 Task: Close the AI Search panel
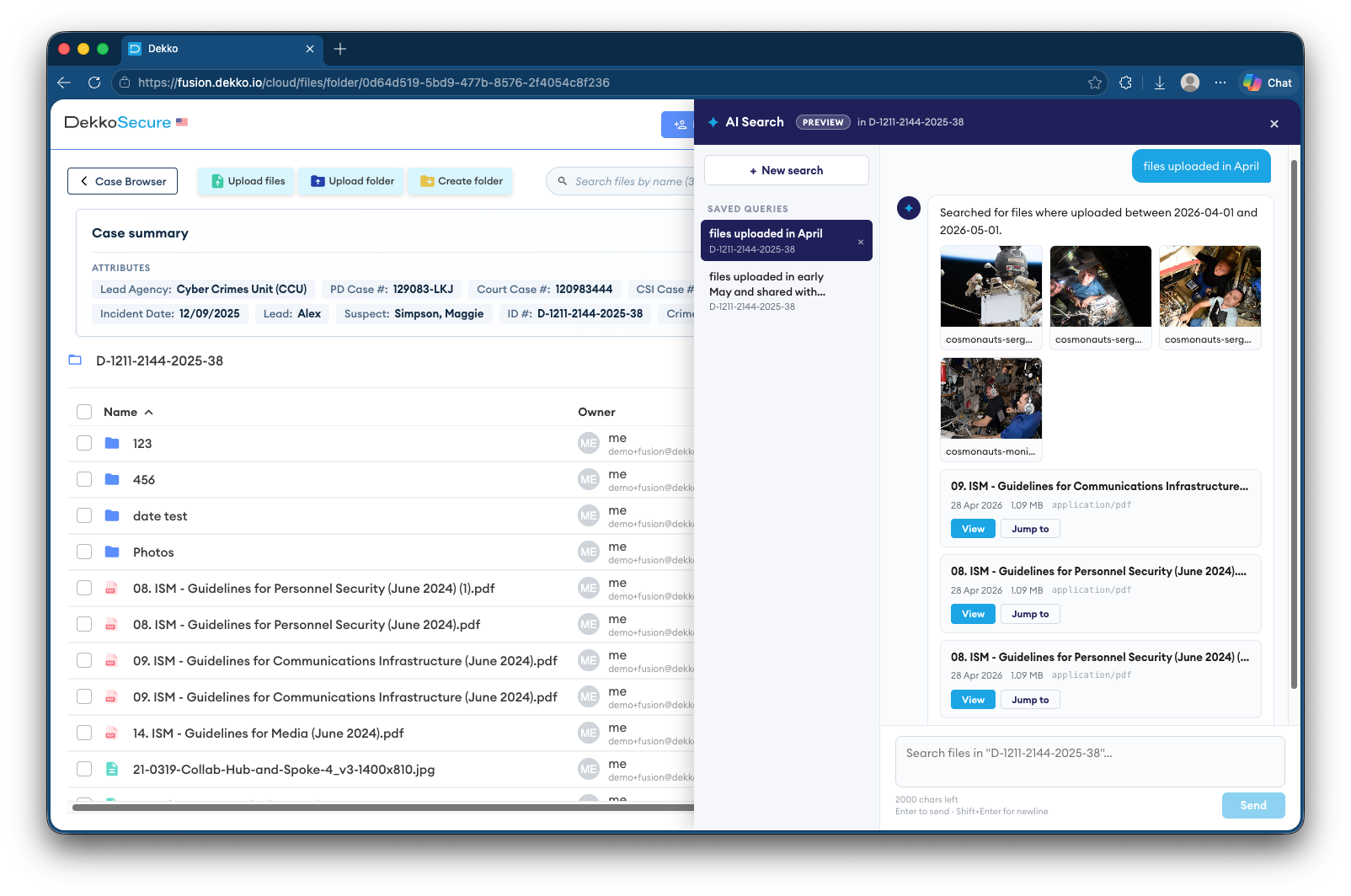point(1274,124)
